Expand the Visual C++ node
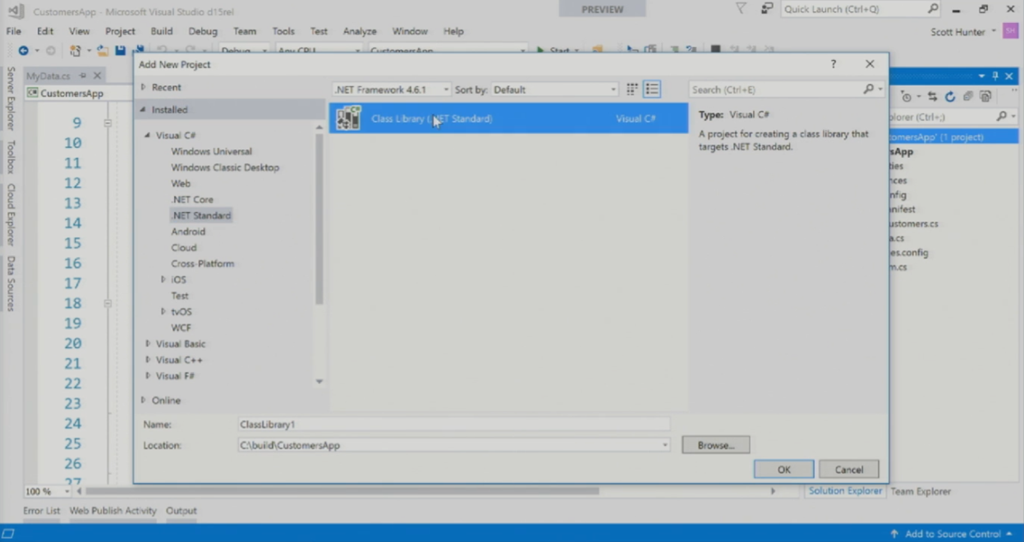The width and height of the screenshot is (1024, 542). click(x=148, y=360)
